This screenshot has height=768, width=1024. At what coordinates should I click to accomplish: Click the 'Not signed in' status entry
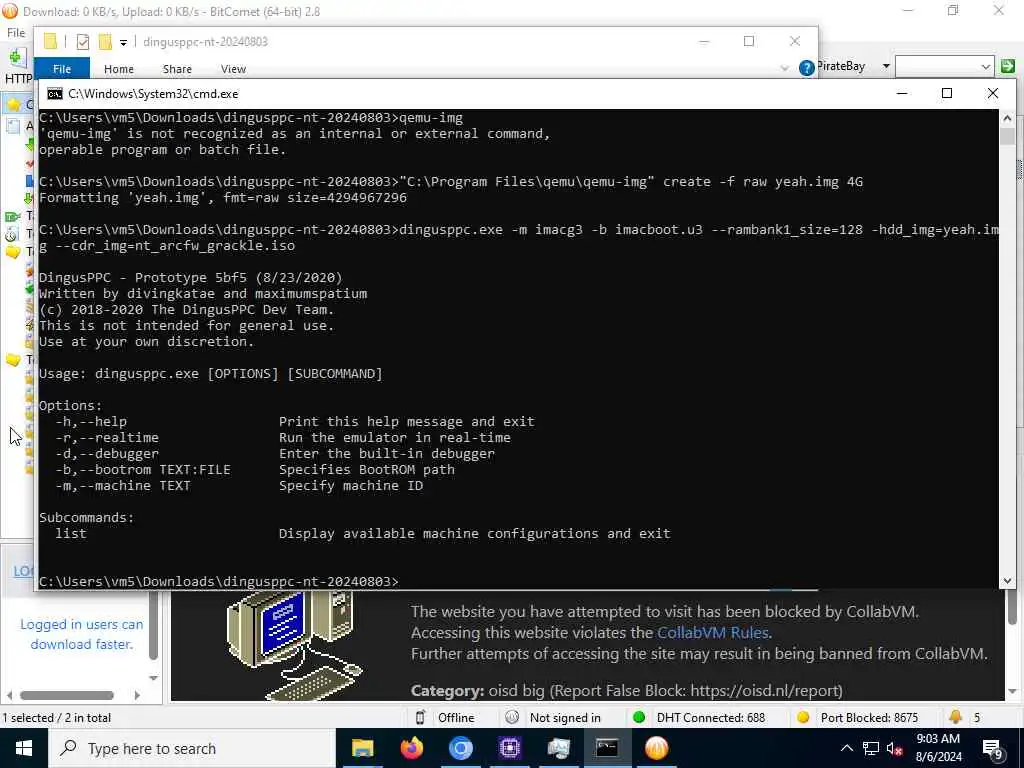point(565,718)
